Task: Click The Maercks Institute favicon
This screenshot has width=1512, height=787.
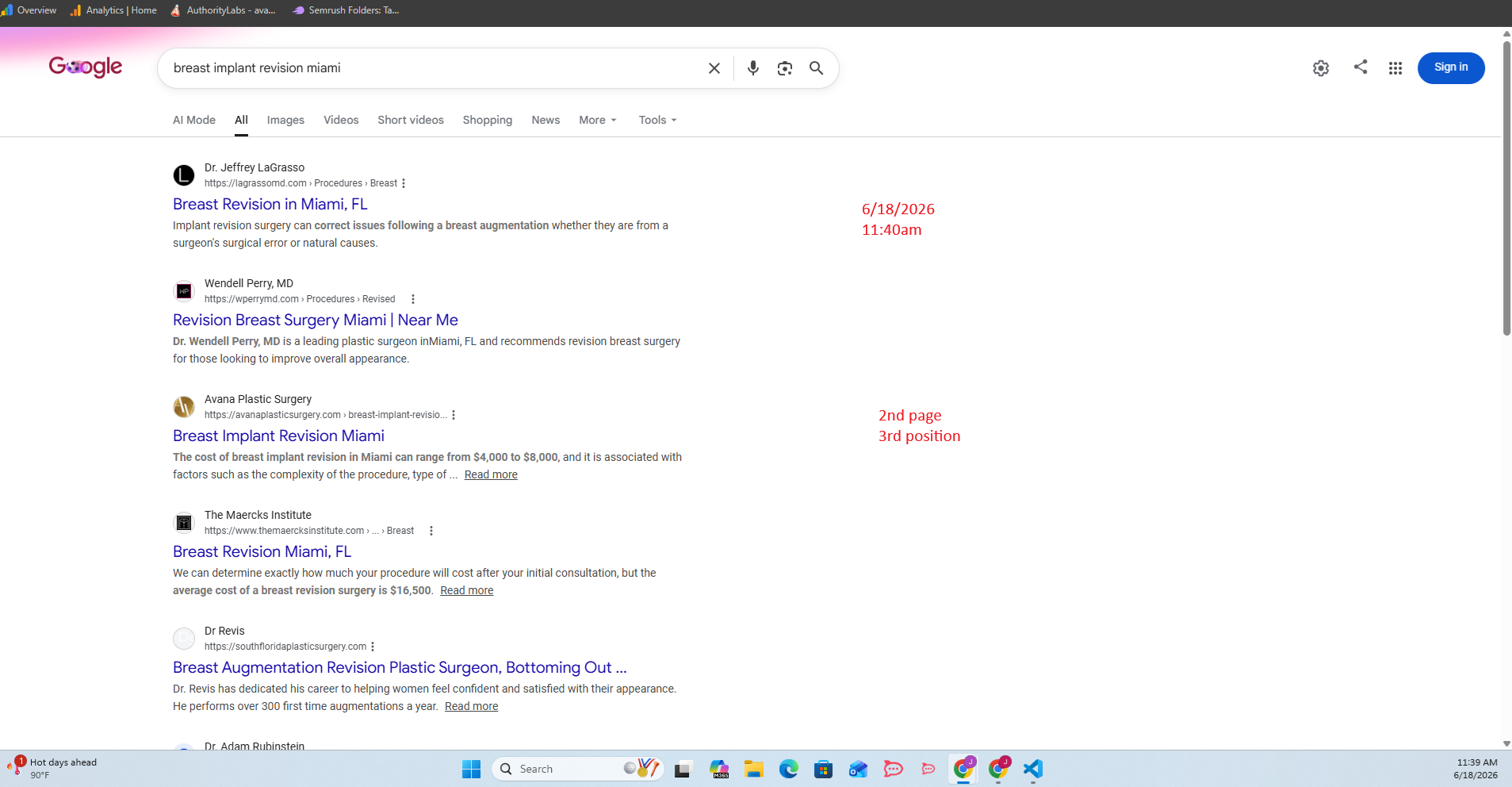Action: click(x=184, y=523)
